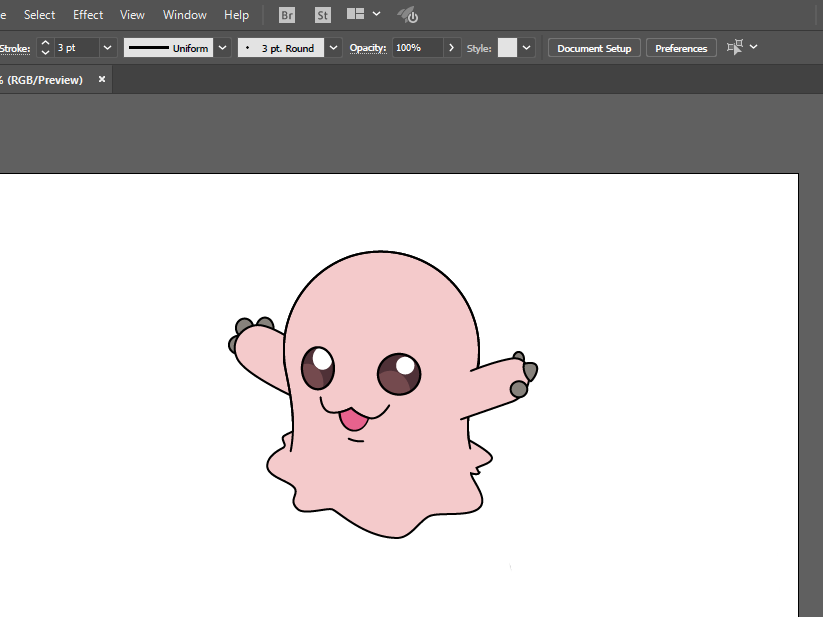Expand the Align options dropdown arrow
Viewport: 823px width, 617px height.
754,47
